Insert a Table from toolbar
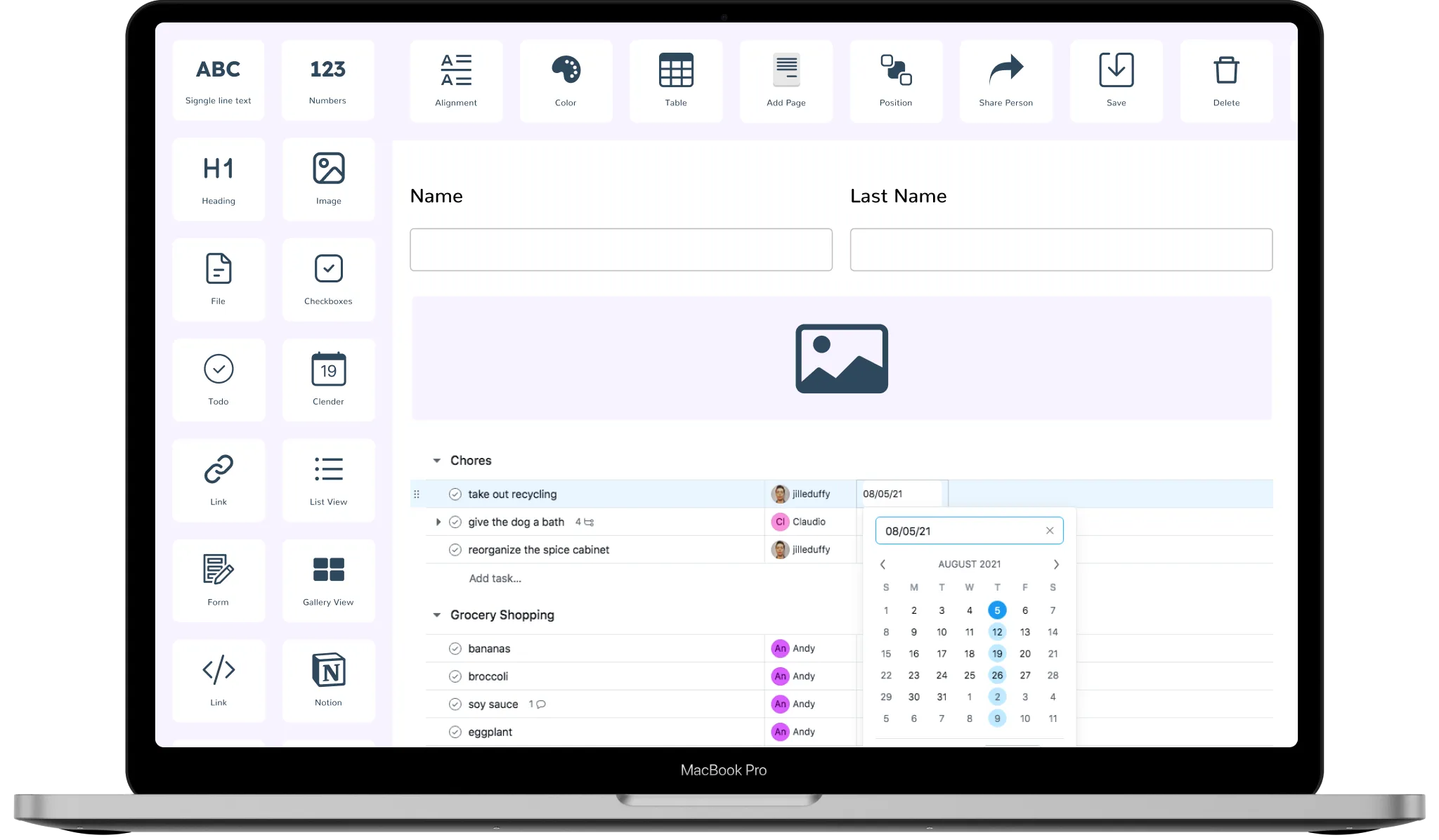 [676, 70]
